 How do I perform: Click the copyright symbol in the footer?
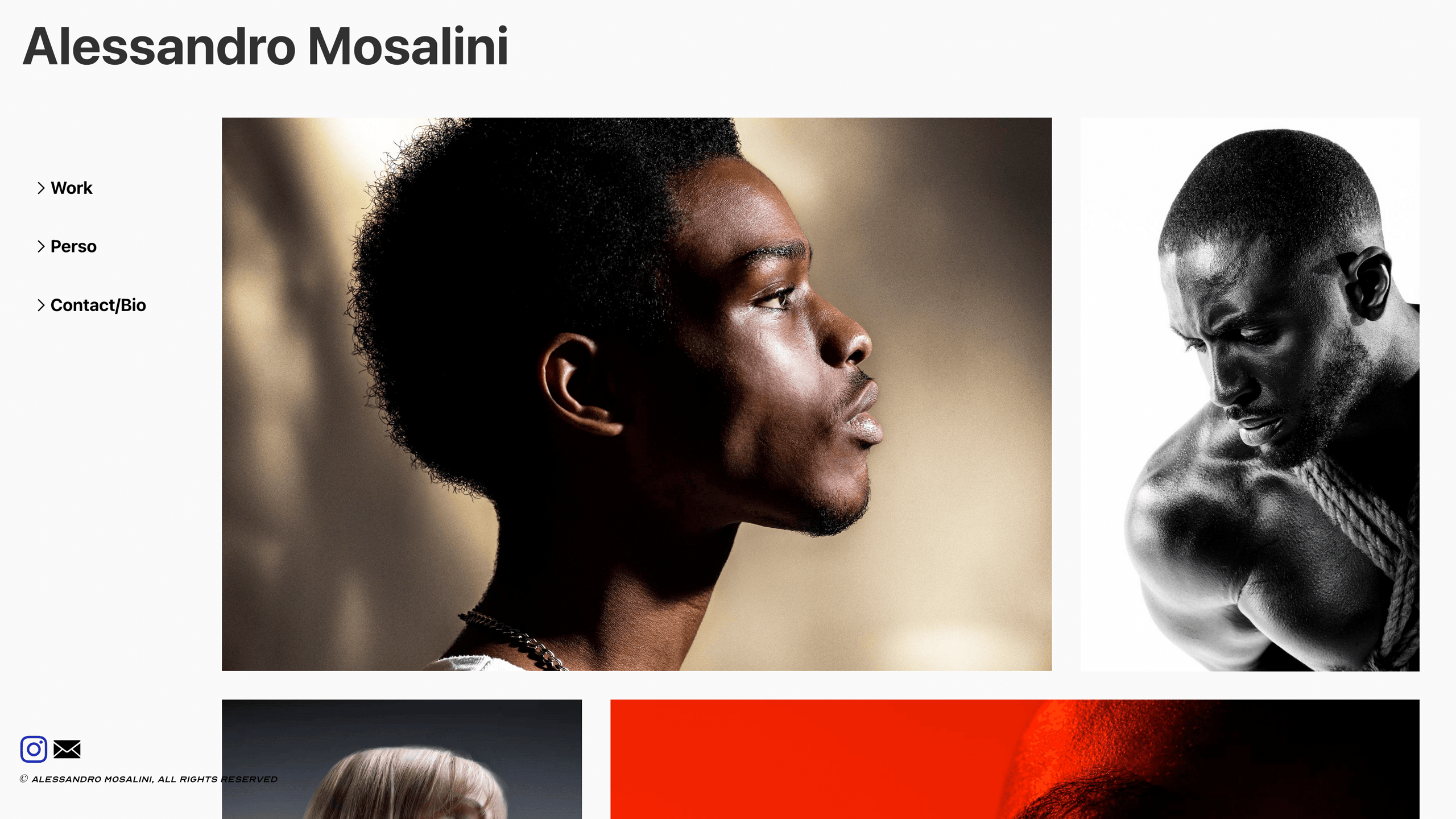coord(24,779)
